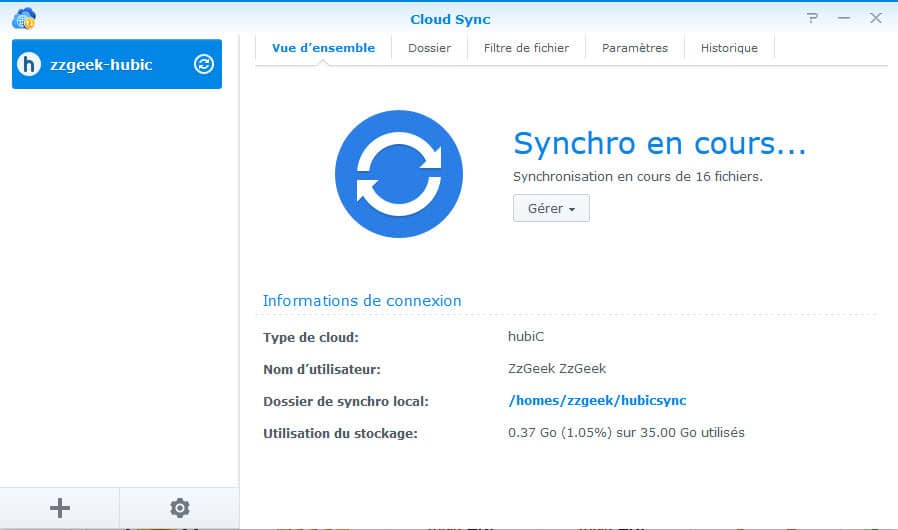Open the Dossier tab
The height and width of the screenshot is (530, 898).
[430, 48]
